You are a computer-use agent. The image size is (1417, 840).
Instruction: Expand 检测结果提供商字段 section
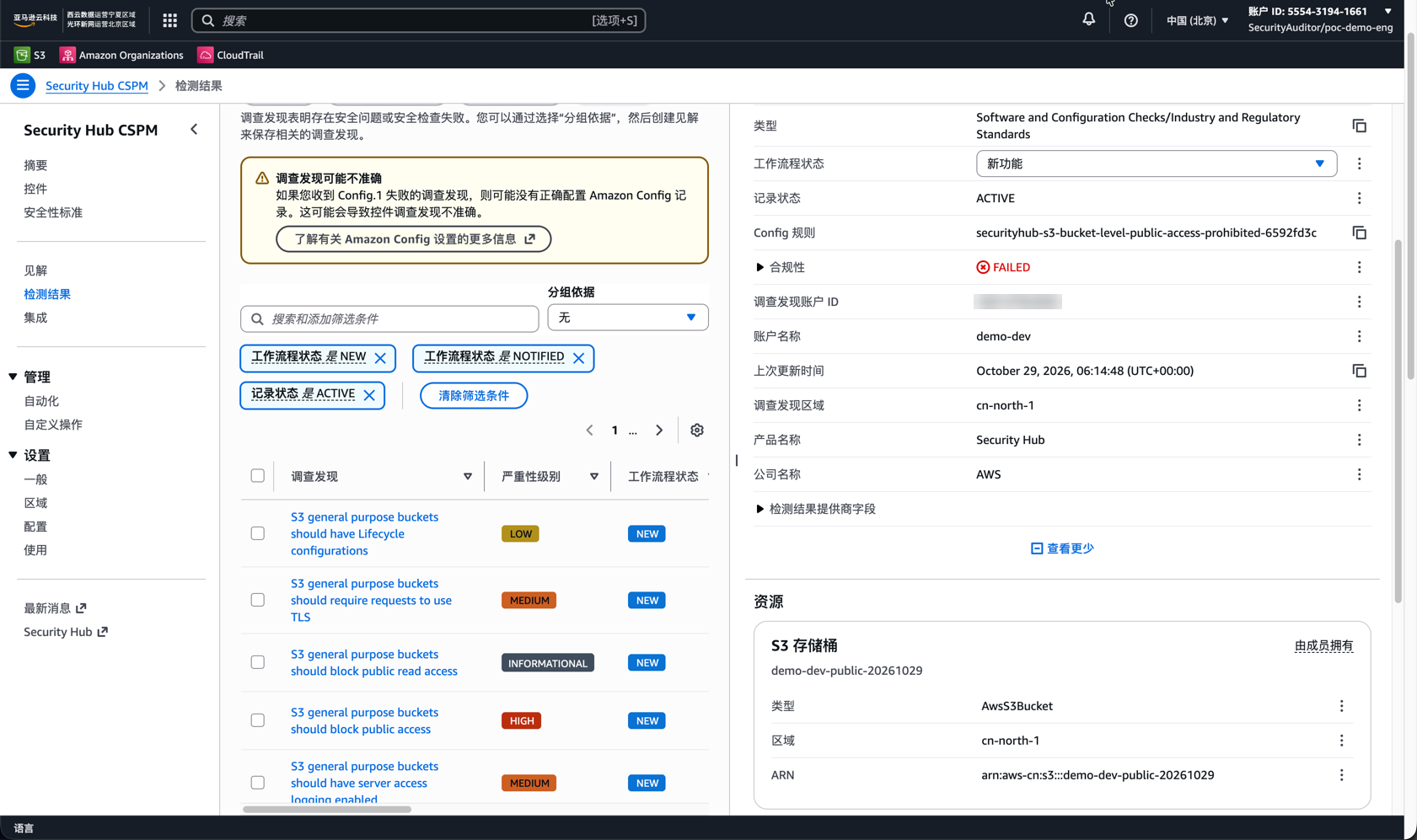click(x=759, y=509)
